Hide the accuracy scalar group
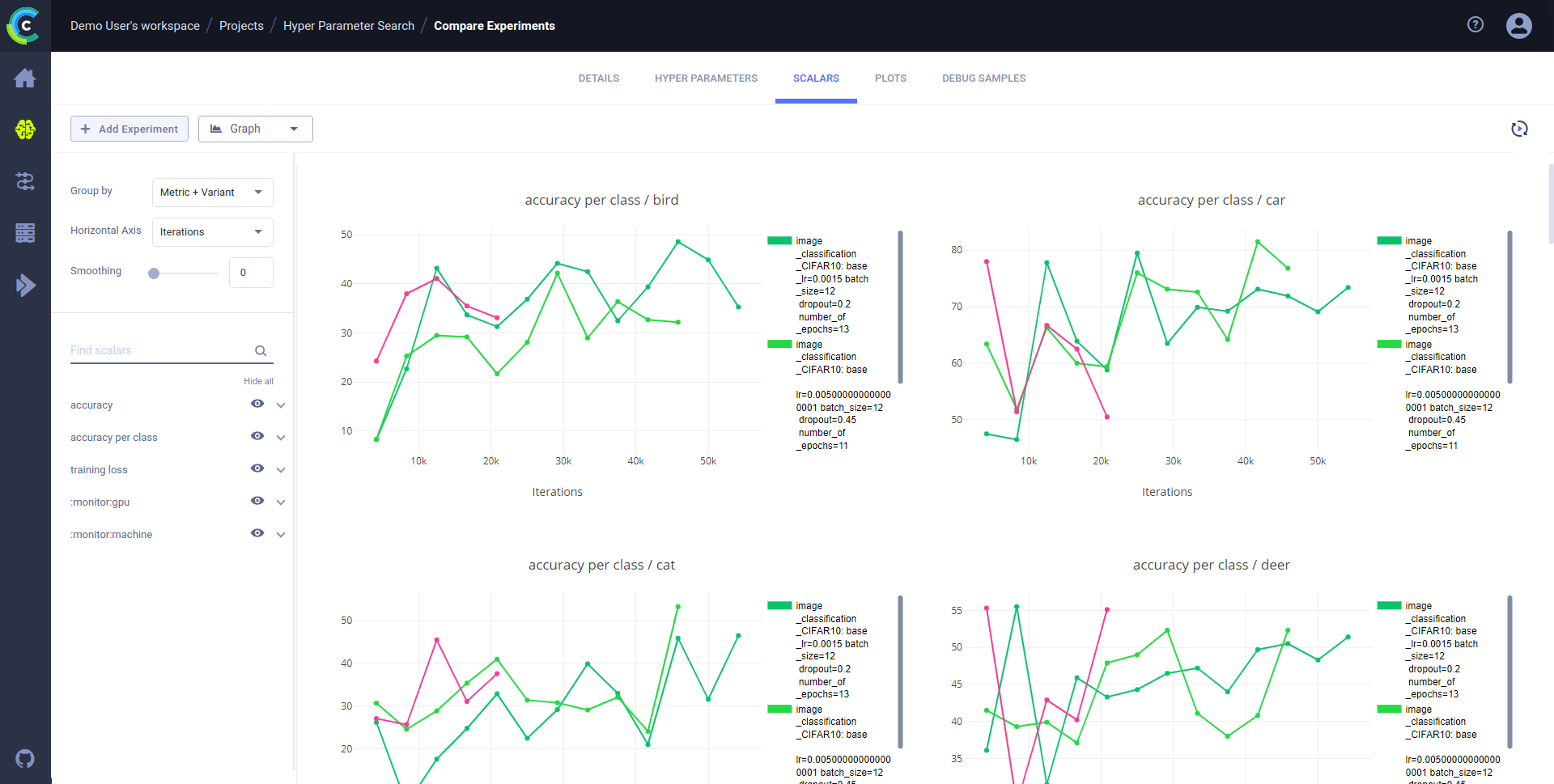The height and width of the screenshot is (784, 1554). 257,404
